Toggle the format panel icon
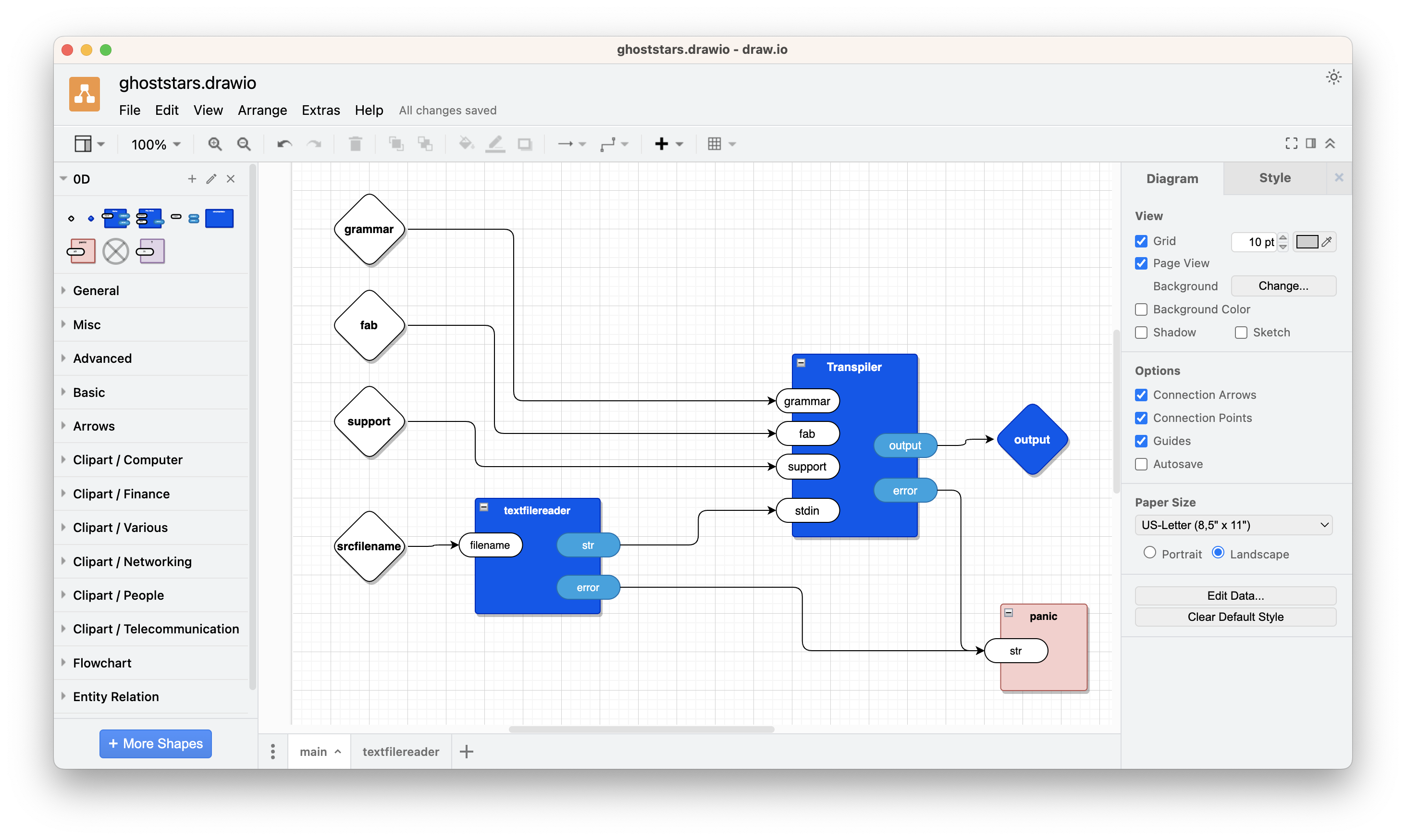 click(1310, 143)
